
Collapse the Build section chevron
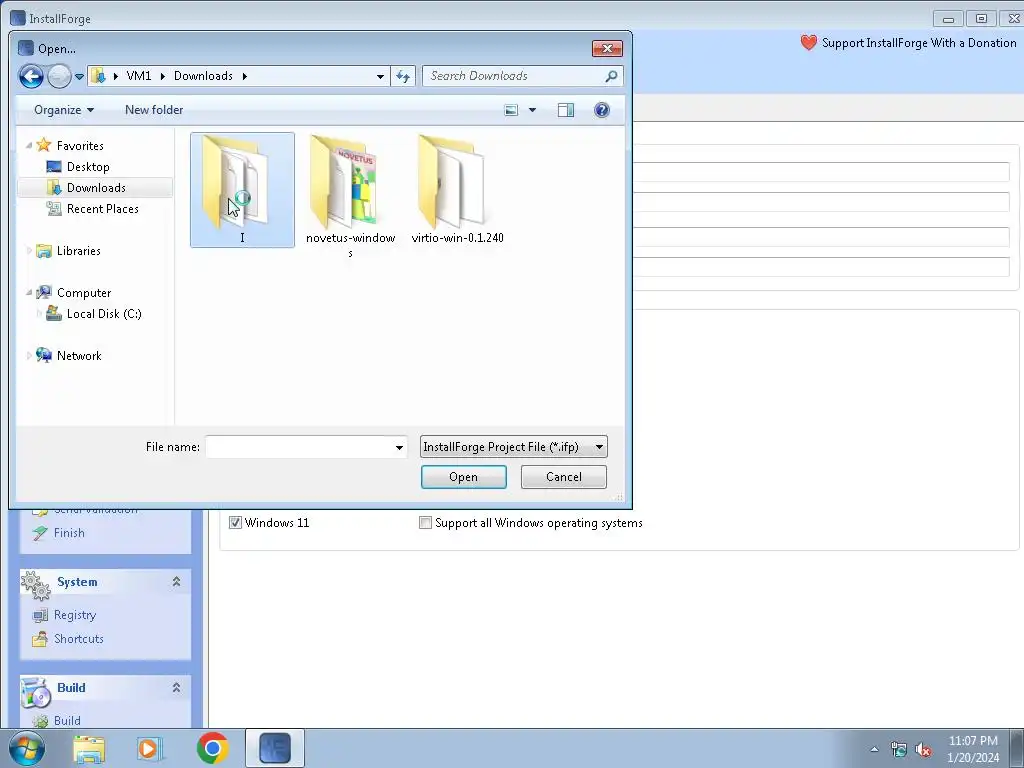coord(176,688)
